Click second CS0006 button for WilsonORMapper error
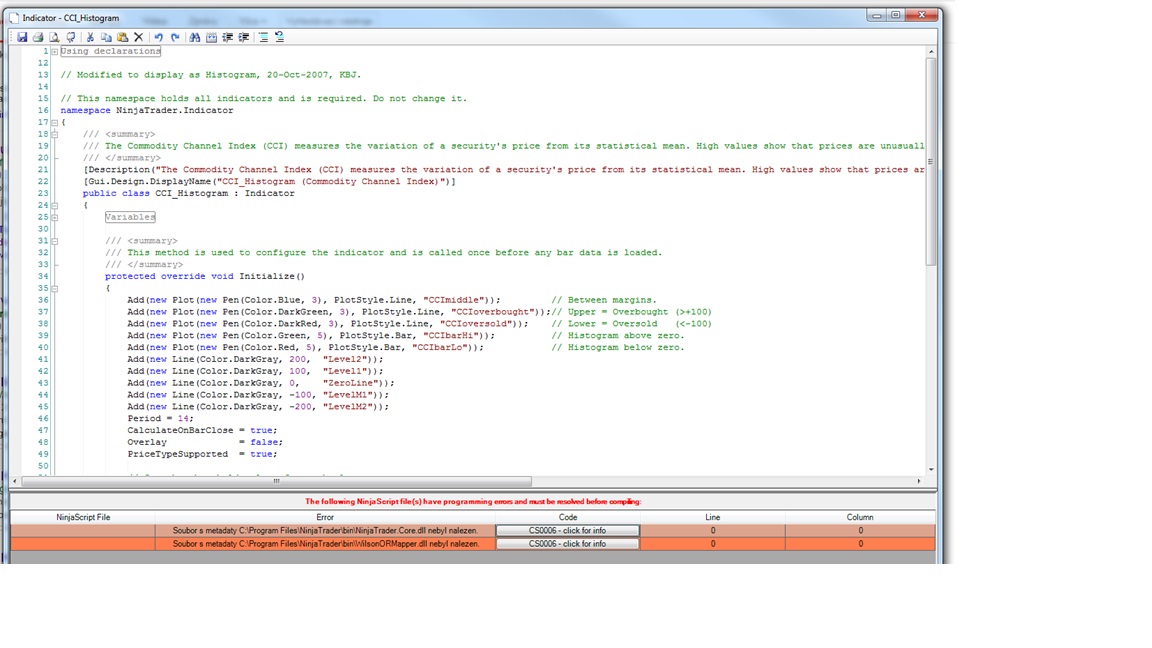The width and height of the screenshot is (1152, 648). pos(567,544)
